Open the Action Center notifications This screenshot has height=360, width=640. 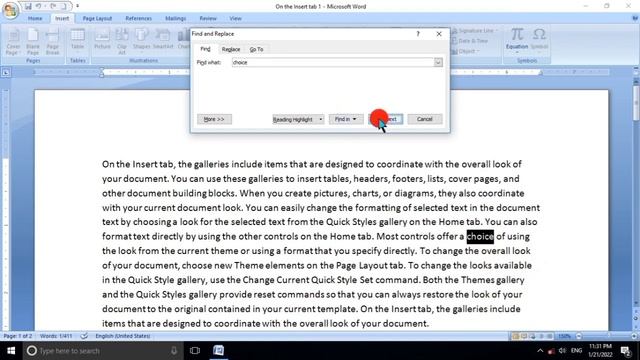point(626,351)
